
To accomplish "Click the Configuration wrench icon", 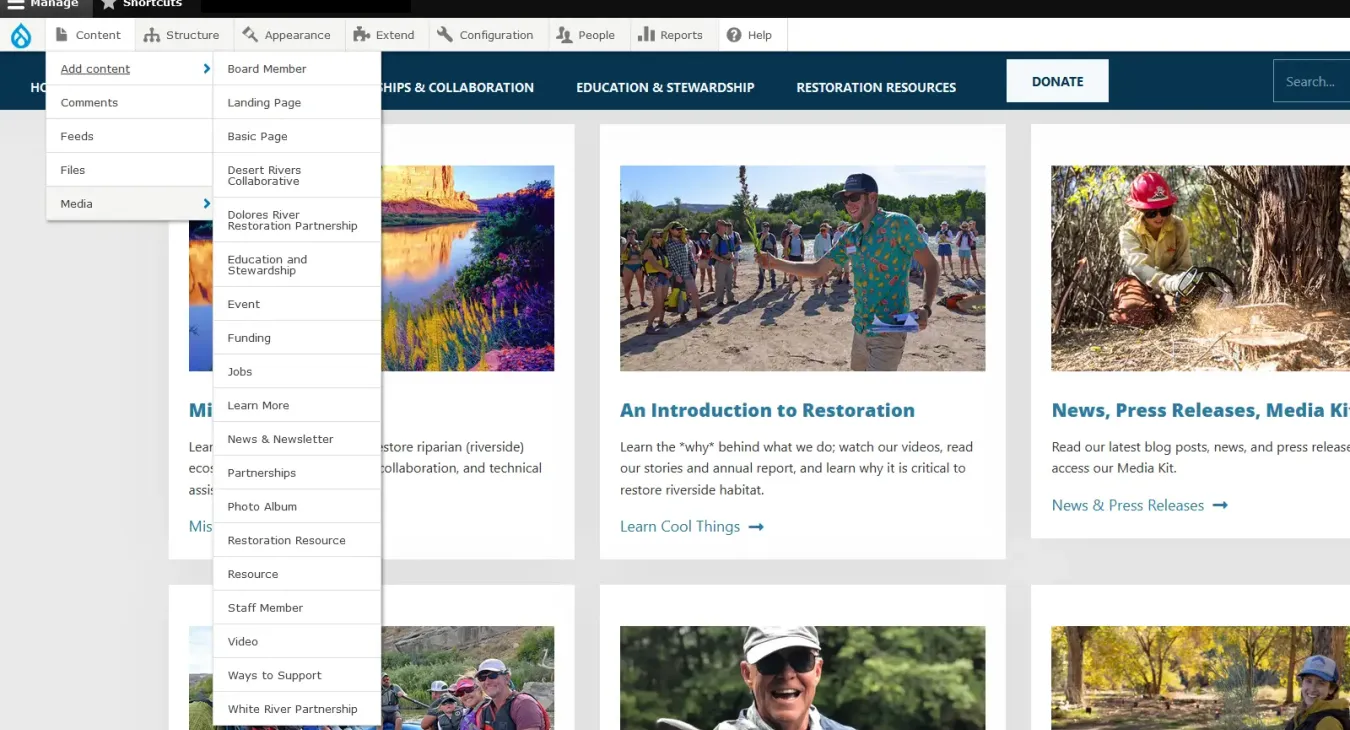I will [x=445, y=35].
